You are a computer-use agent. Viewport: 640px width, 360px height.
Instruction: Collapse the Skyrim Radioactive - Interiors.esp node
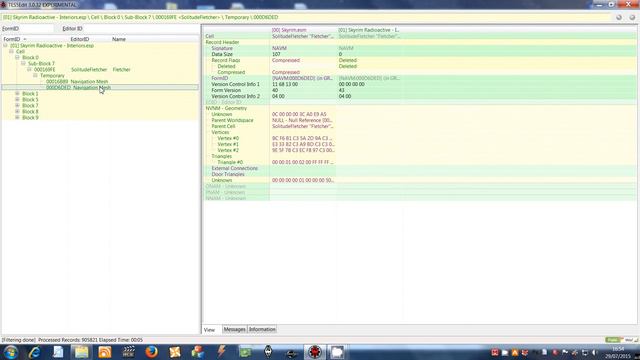[5, 46]
